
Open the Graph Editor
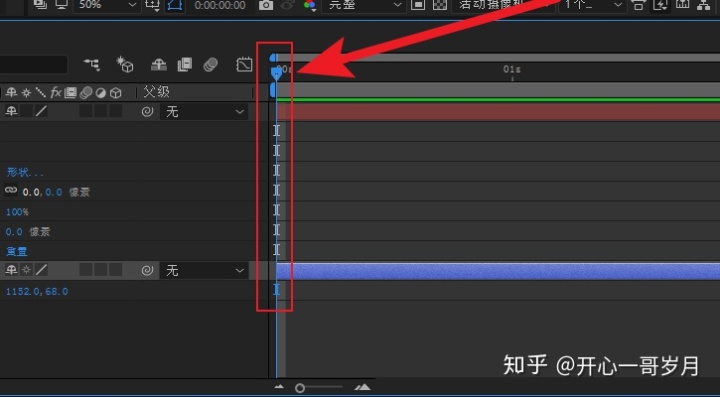(x=244, y=65)
